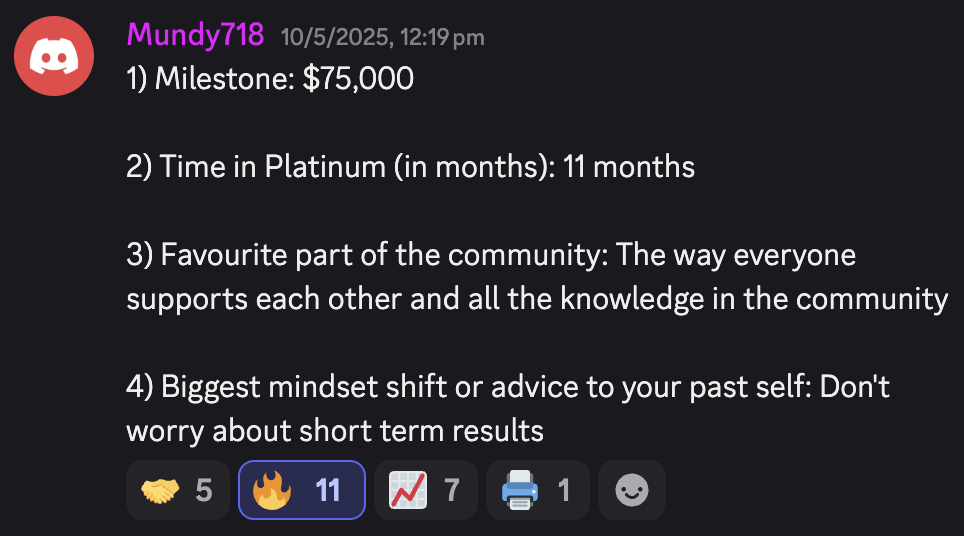Open Mundy718's red Discord avatar
964x536 pixels.
[x=54, y=56]
